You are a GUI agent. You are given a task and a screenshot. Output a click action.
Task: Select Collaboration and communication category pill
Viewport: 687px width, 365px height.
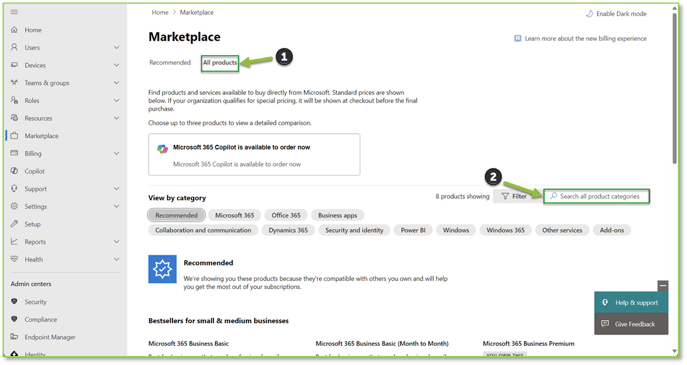coord(203,230)
